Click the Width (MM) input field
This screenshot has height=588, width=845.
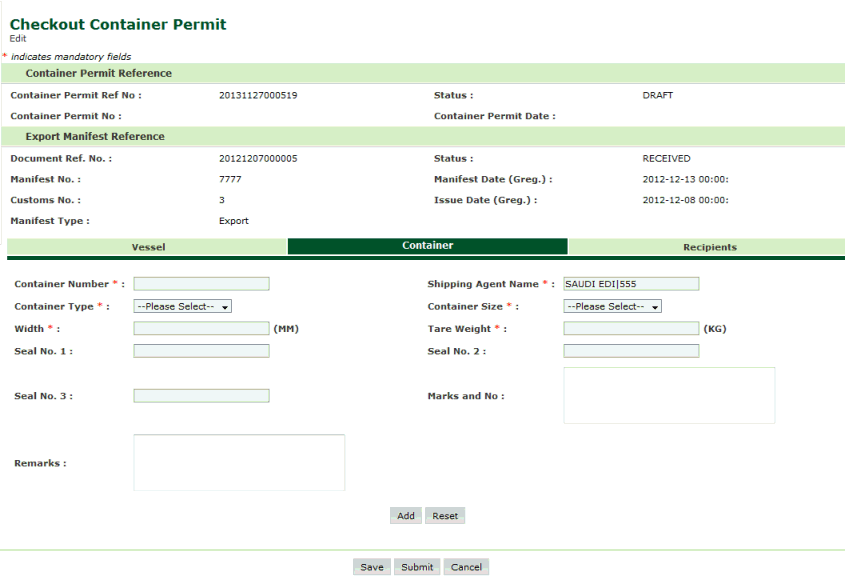tap(201, 328)
